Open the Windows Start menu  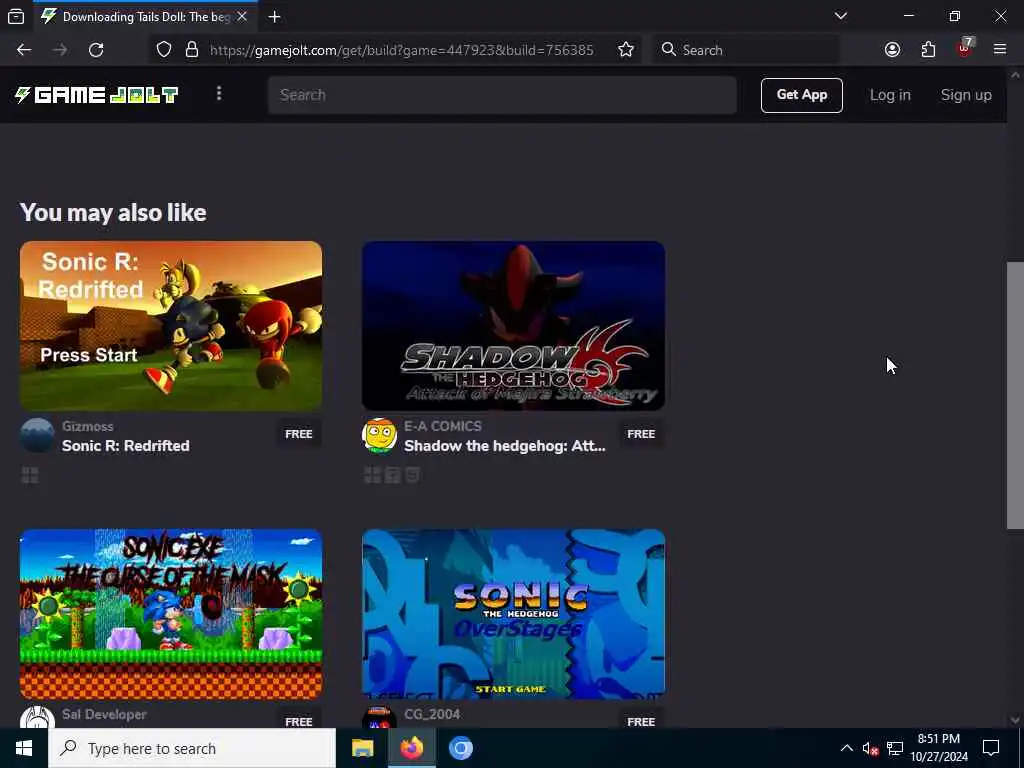pos(24,748)
